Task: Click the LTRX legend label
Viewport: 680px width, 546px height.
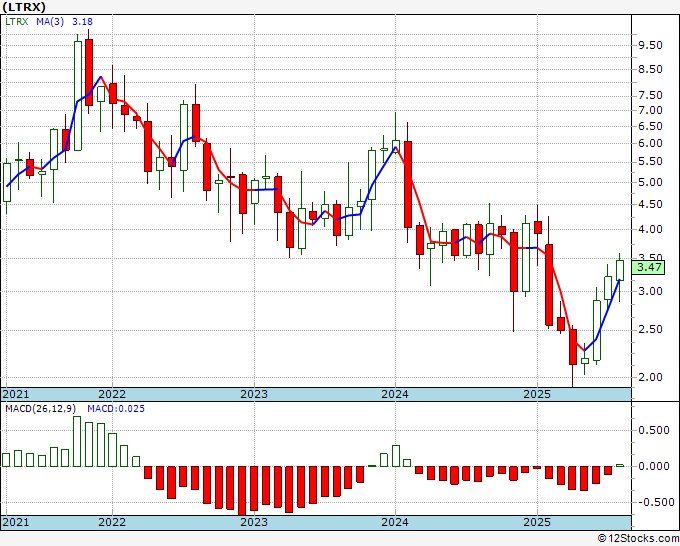Action: 17,22
